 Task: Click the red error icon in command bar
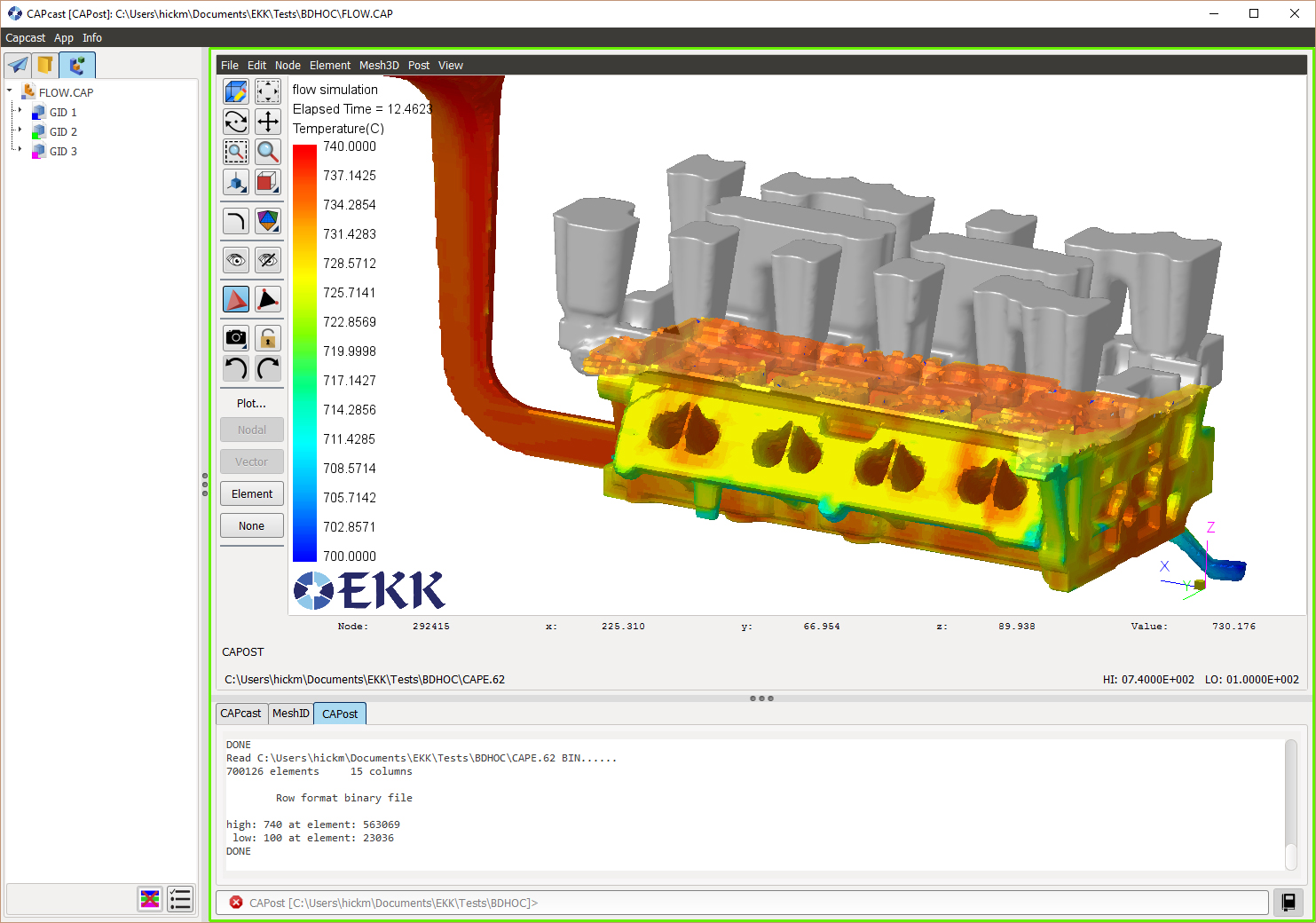236,903
